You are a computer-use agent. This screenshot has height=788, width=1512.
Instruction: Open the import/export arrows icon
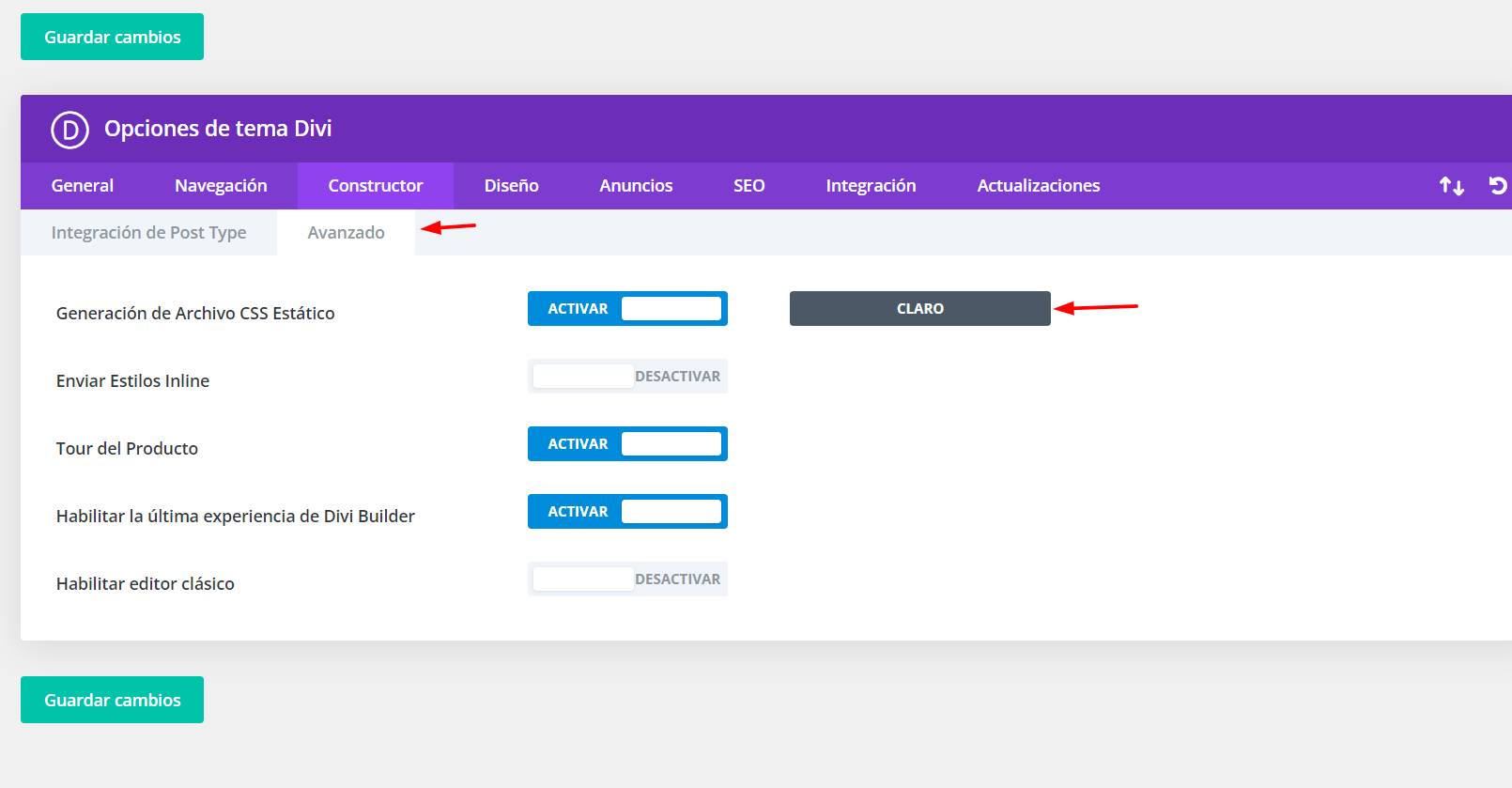[x=1452, y=186]
